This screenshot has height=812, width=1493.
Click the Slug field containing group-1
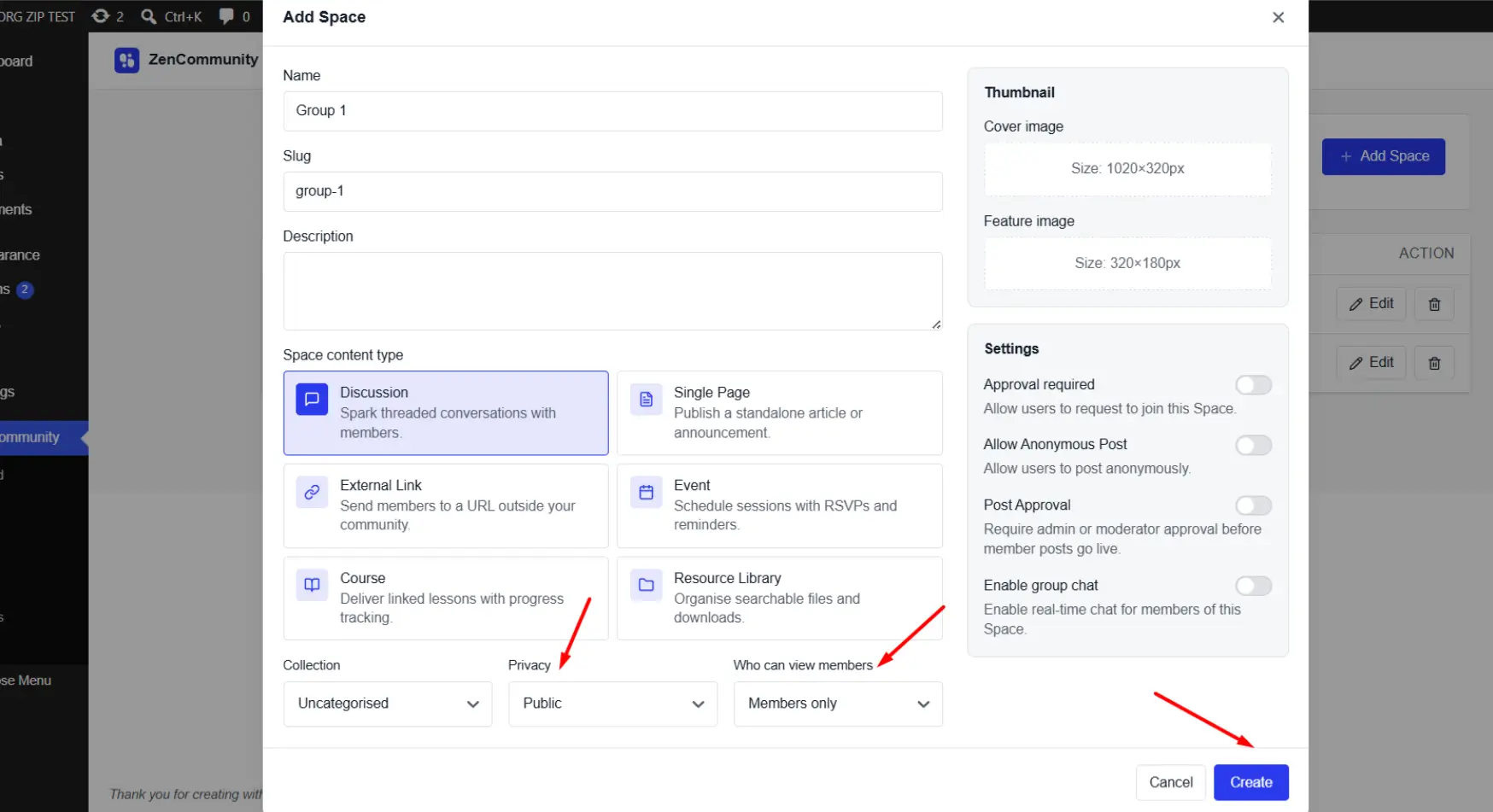pyautogui.click(x=613, y=191)
